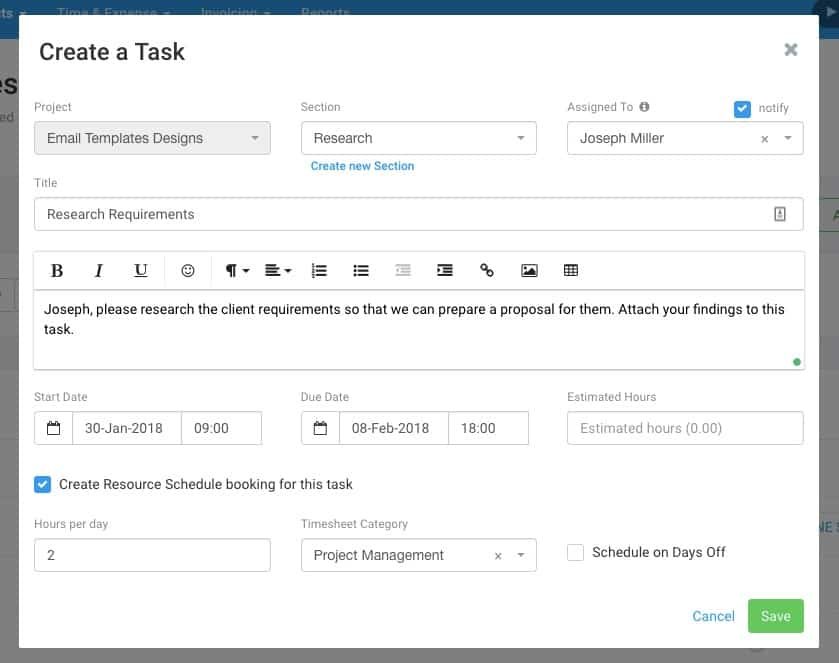Click the underline formatting icon
The image size is (839, 663).
point(141,271)
